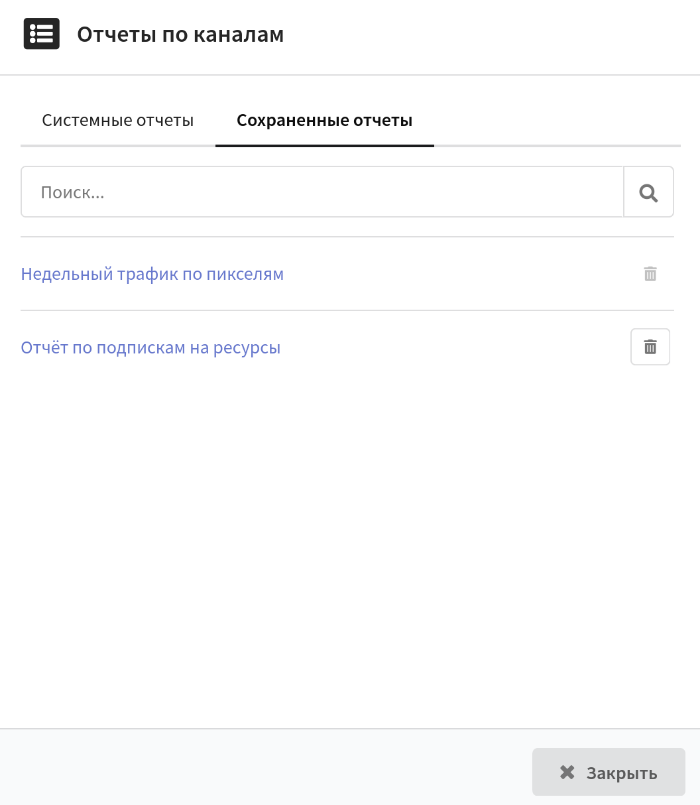Click the magnifying glass search button

(648, 192)
